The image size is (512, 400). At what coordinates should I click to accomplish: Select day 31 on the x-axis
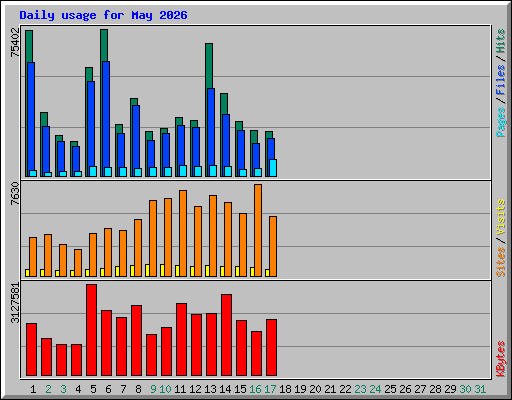[480, 389]
